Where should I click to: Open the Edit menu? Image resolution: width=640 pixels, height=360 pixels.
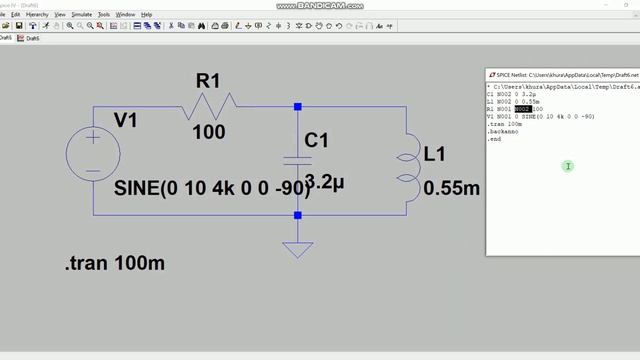tap(16, 14)
